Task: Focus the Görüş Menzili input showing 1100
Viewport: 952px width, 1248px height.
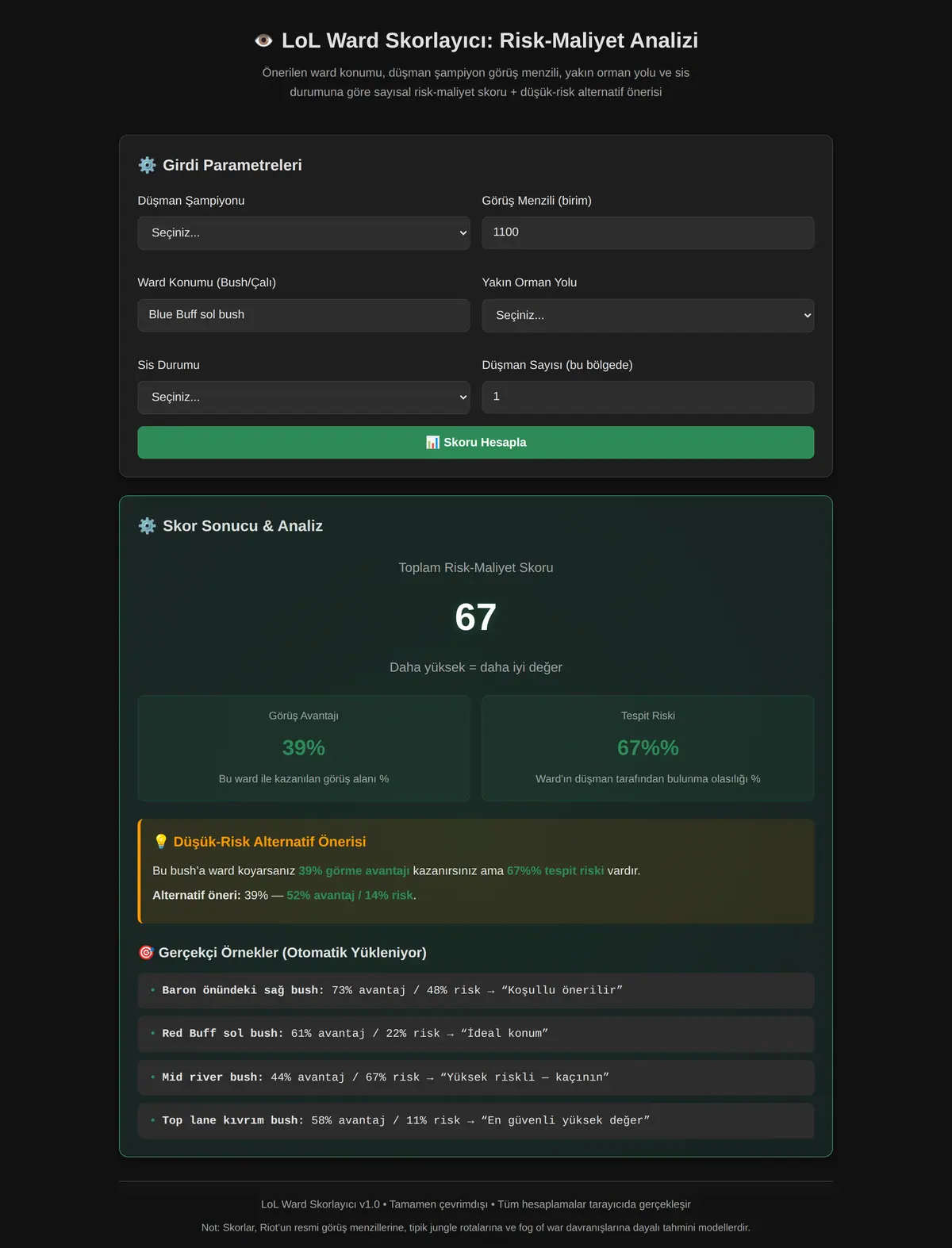Action: pyautogui.click(x=648, y=232)
